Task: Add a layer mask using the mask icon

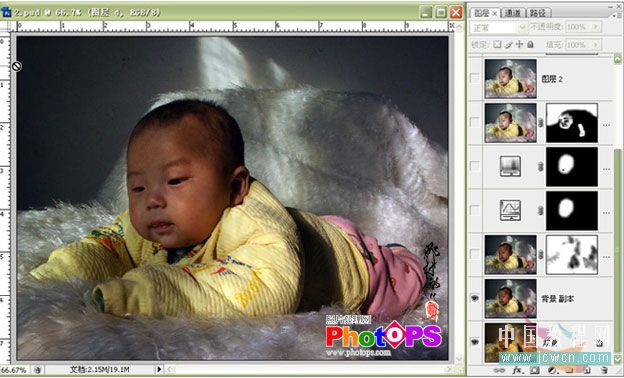Action: (534, 370)
